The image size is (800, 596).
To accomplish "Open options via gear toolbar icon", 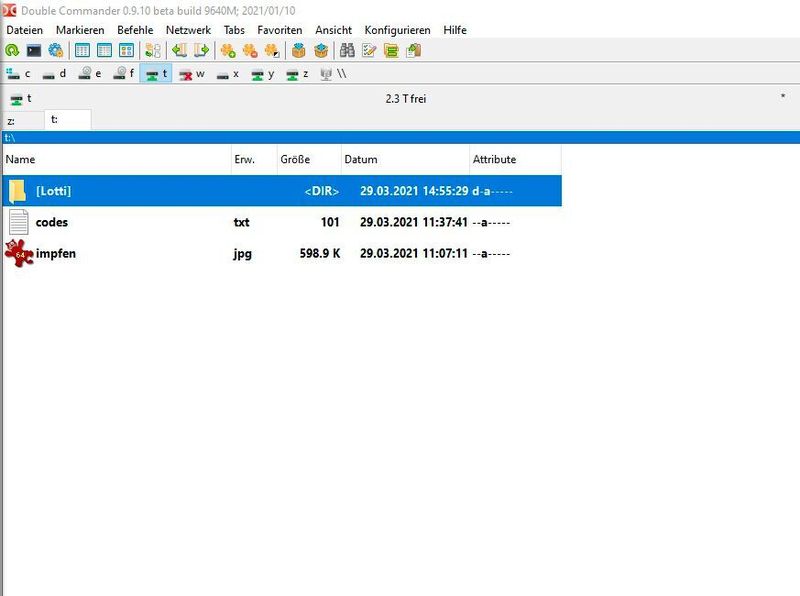I will tap(56, 51).
